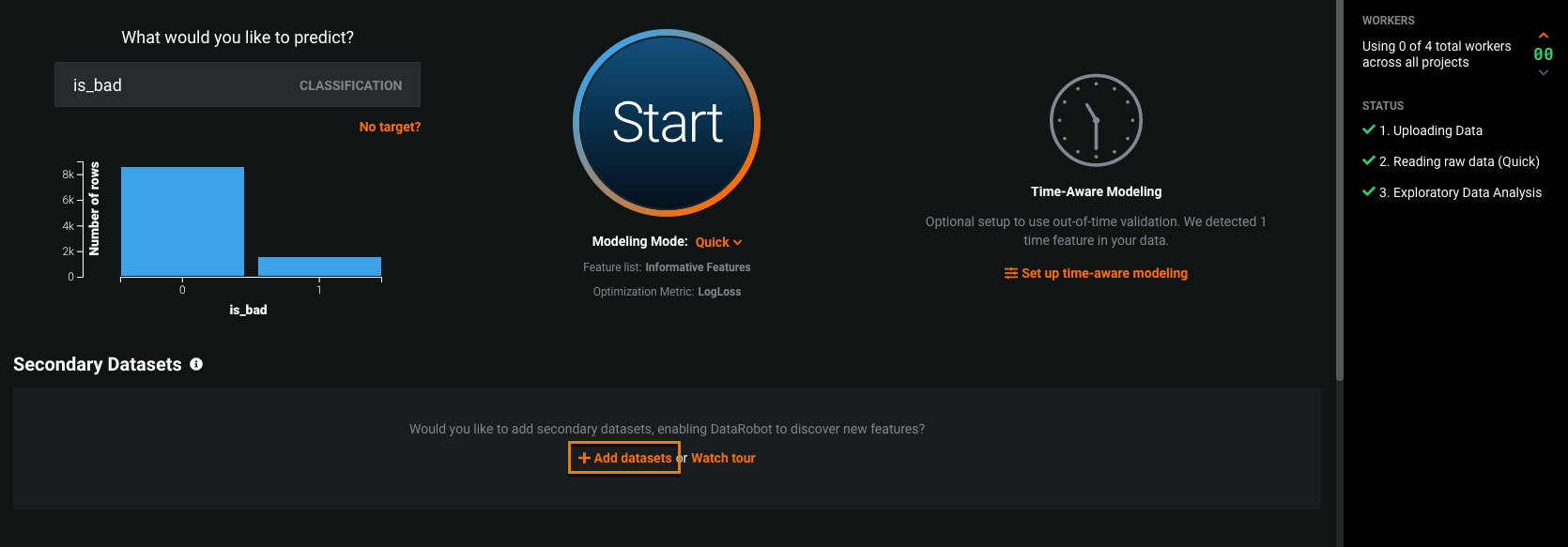The width and height of the screenshot is (1568, 547).
Task: Click the Uploading Data checkmark icon
Action: pos(1369,129)
